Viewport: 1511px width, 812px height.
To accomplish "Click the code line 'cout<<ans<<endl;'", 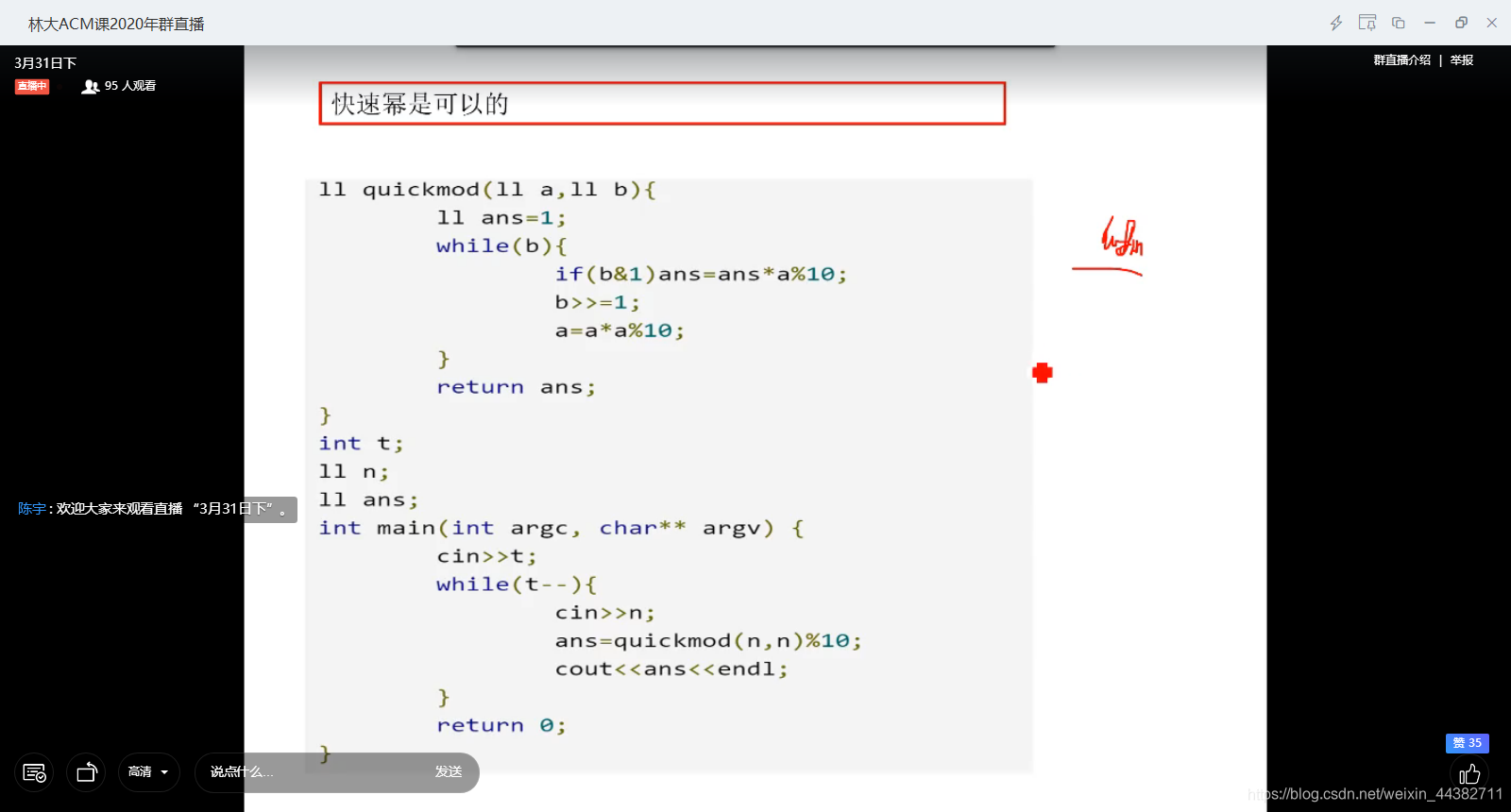I will [x=671, y=669].
